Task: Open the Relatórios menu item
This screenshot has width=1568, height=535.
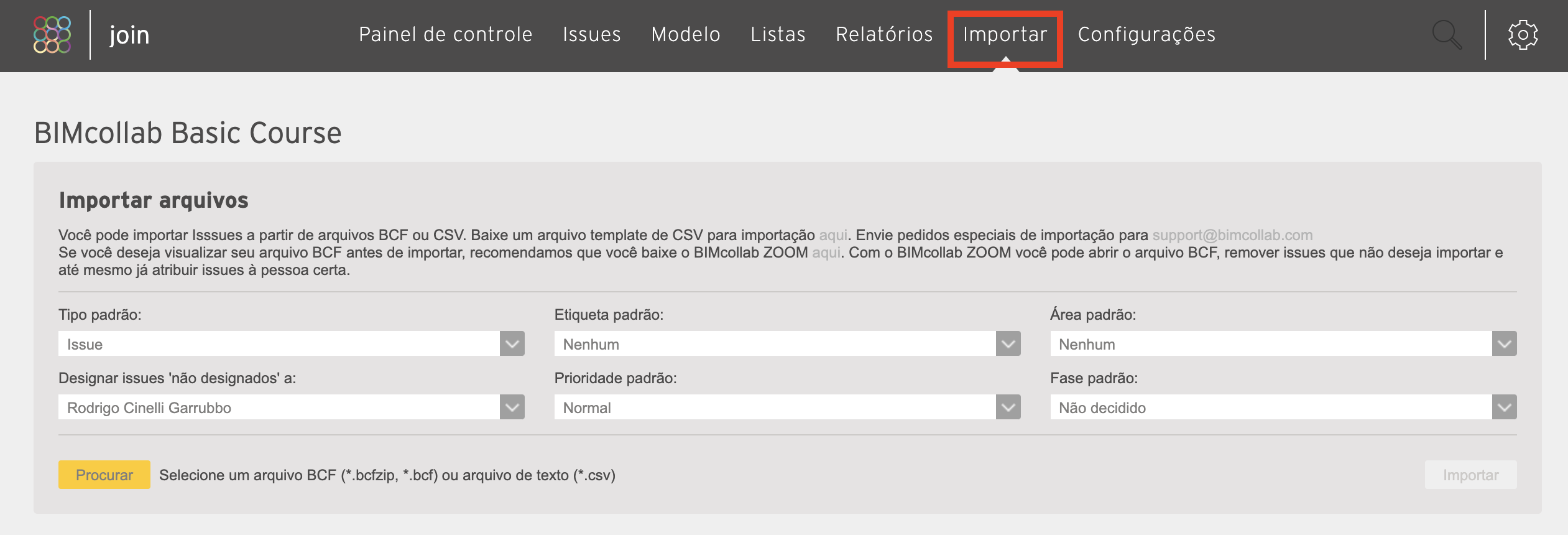Action: coord(884,34)
